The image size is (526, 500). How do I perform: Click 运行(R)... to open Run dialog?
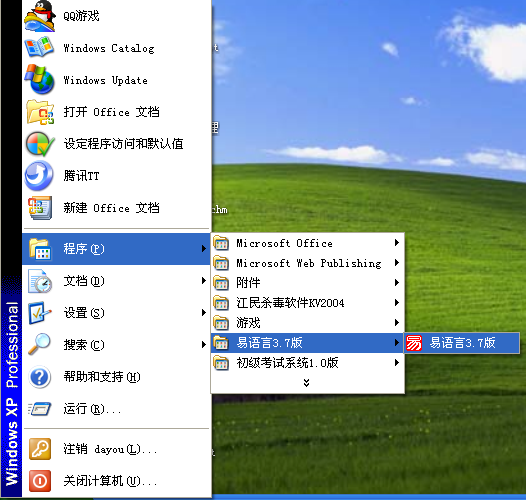(x=116, y=409)
